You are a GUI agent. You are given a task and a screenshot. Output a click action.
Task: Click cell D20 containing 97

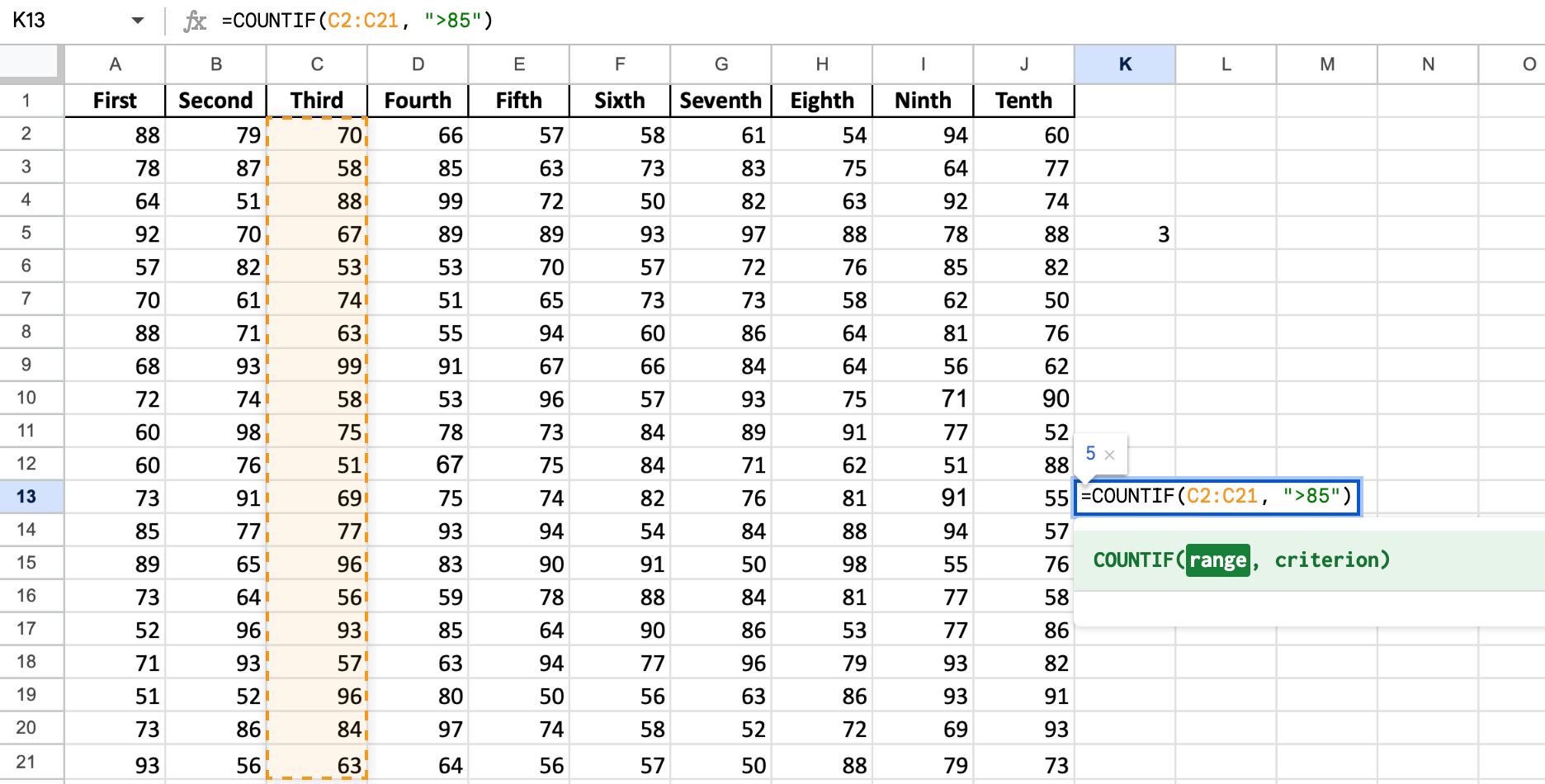tap(418, 729)
